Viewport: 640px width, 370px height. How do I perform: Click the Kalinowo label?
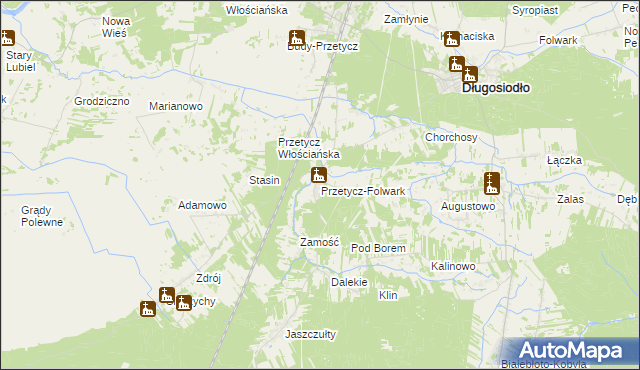[x=453, y=266]
